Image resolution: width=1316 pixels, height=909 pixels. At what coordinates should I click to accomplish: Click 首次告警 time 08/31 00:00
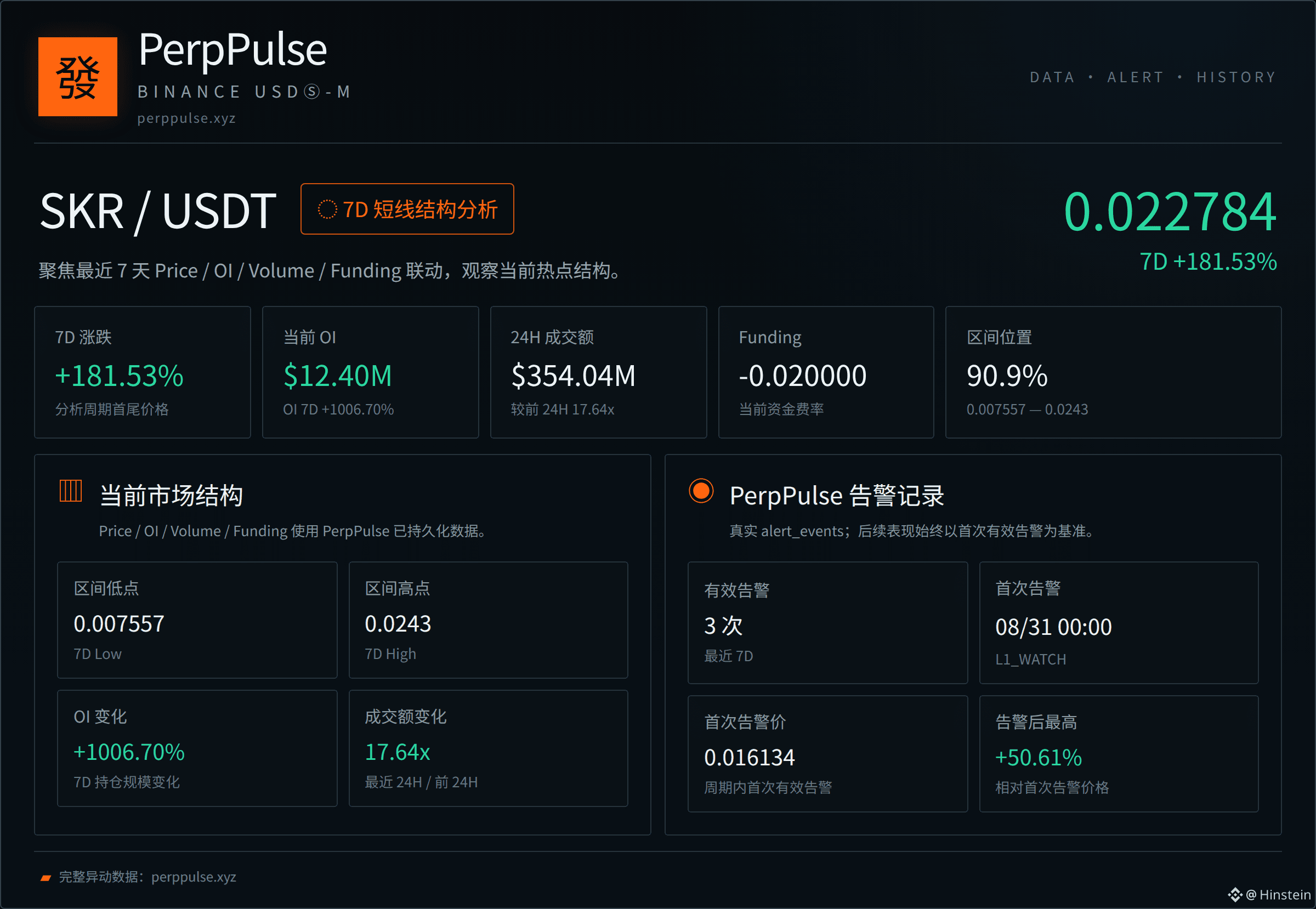tap(1053, 627)
